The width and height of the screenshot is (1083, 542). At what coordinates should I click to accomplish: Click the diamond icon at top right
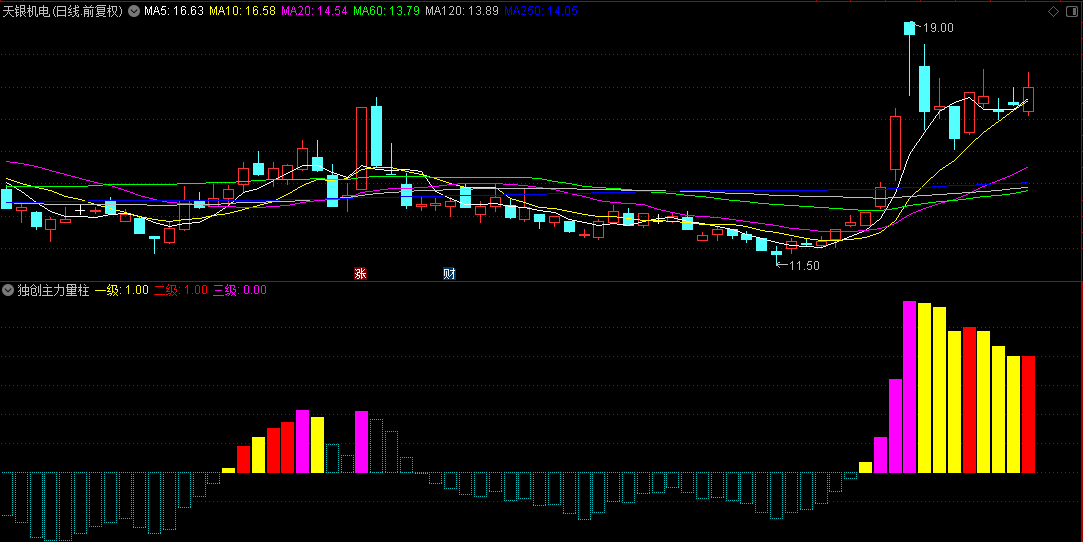[x=1053, y=11]
